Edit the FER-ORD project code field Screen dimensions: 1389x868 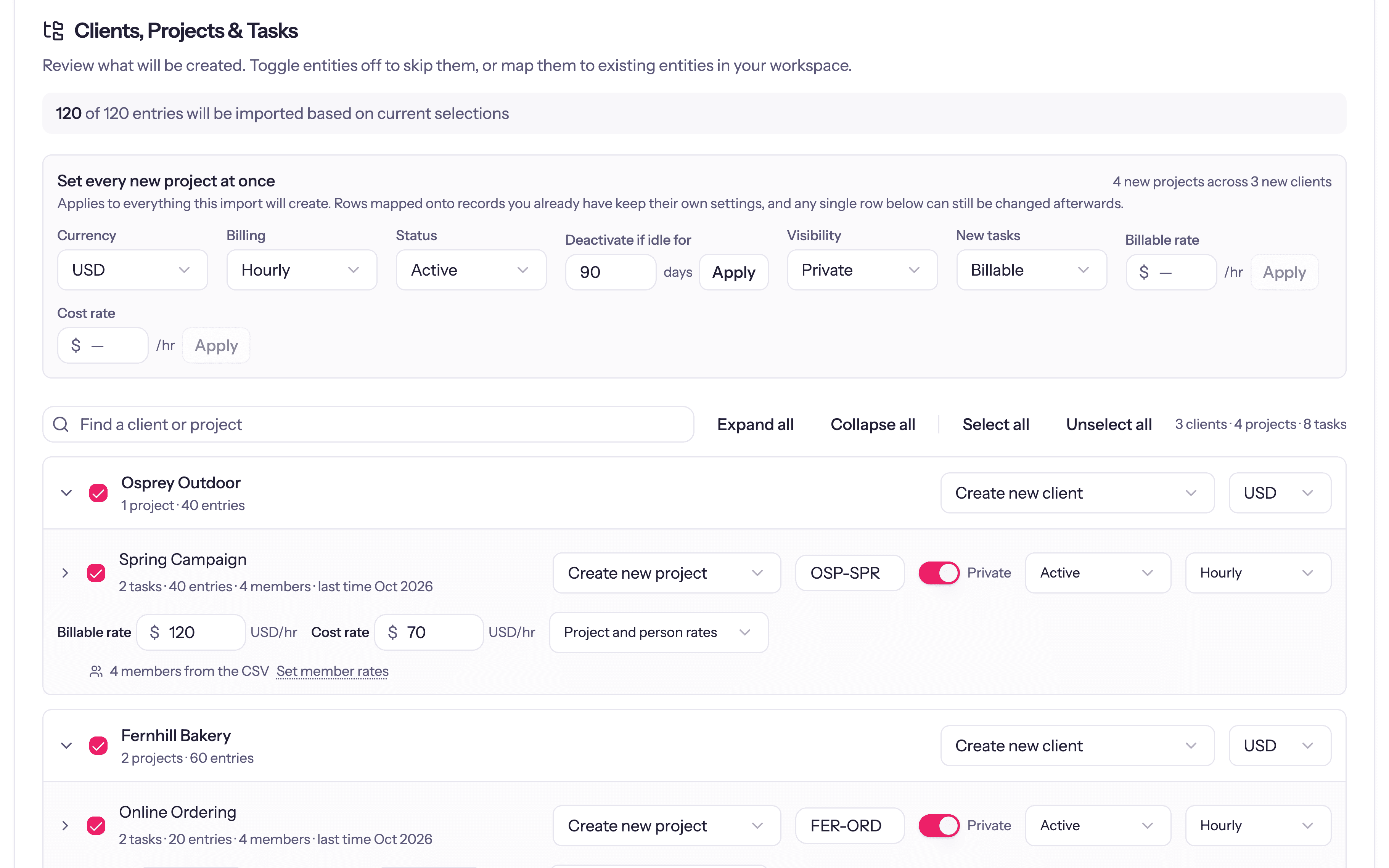(x=849, y=826)
